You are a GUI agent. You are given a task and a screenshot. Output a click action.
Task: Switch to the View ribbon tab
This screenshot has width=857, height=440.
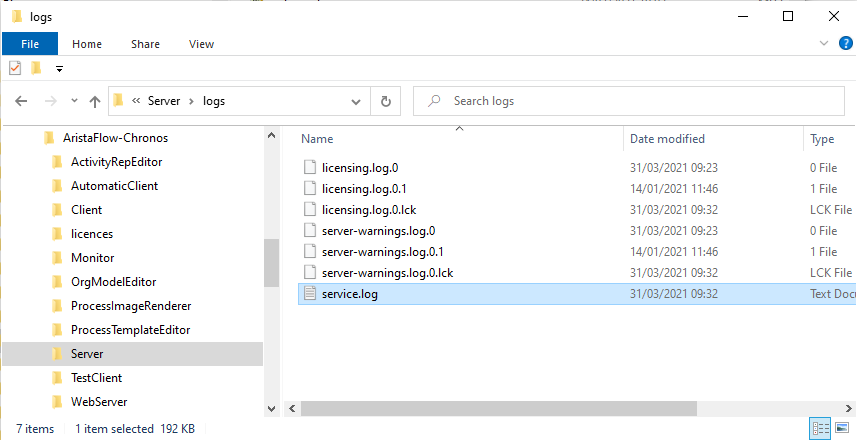(x=201, y=44)
